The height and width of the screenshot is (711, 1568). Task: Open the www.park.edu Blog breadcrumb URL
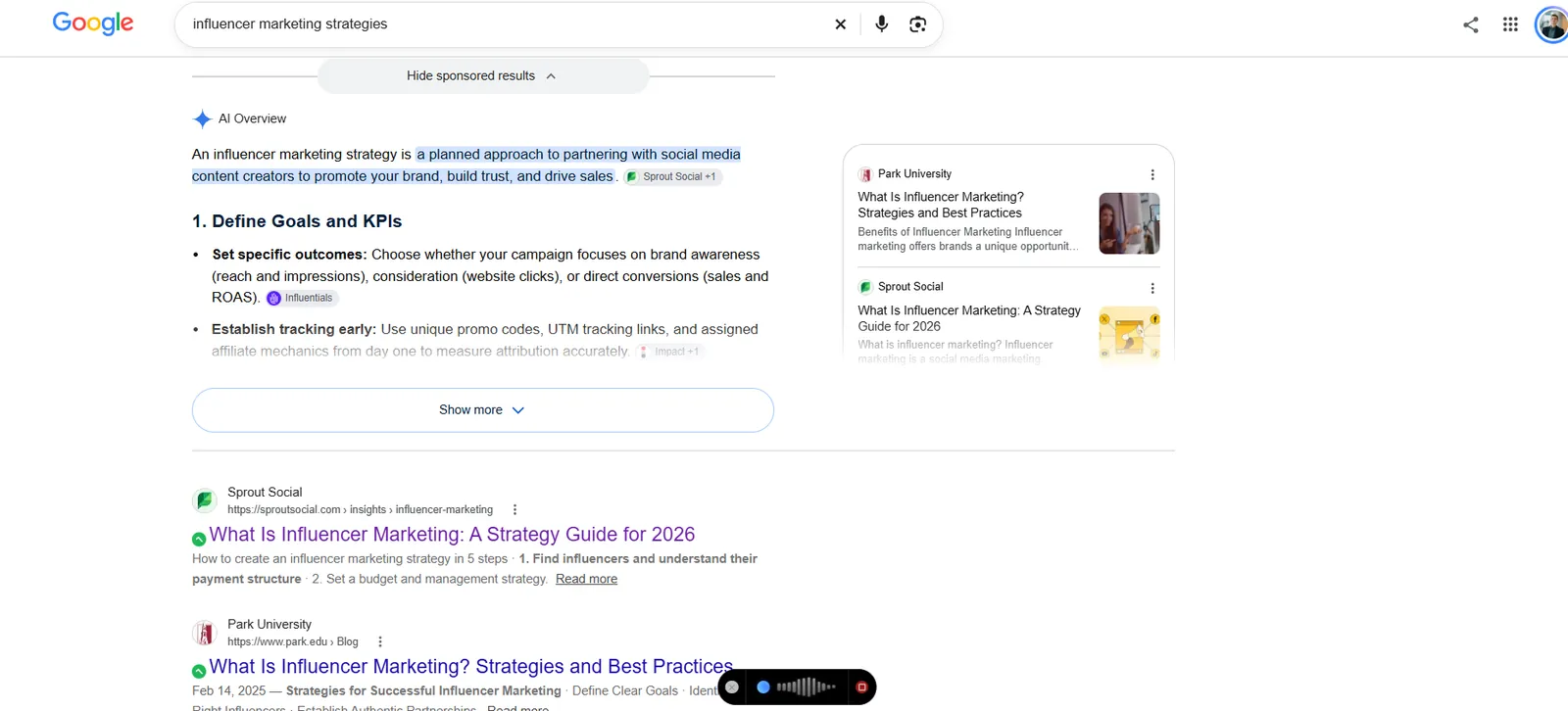(293, 641)
